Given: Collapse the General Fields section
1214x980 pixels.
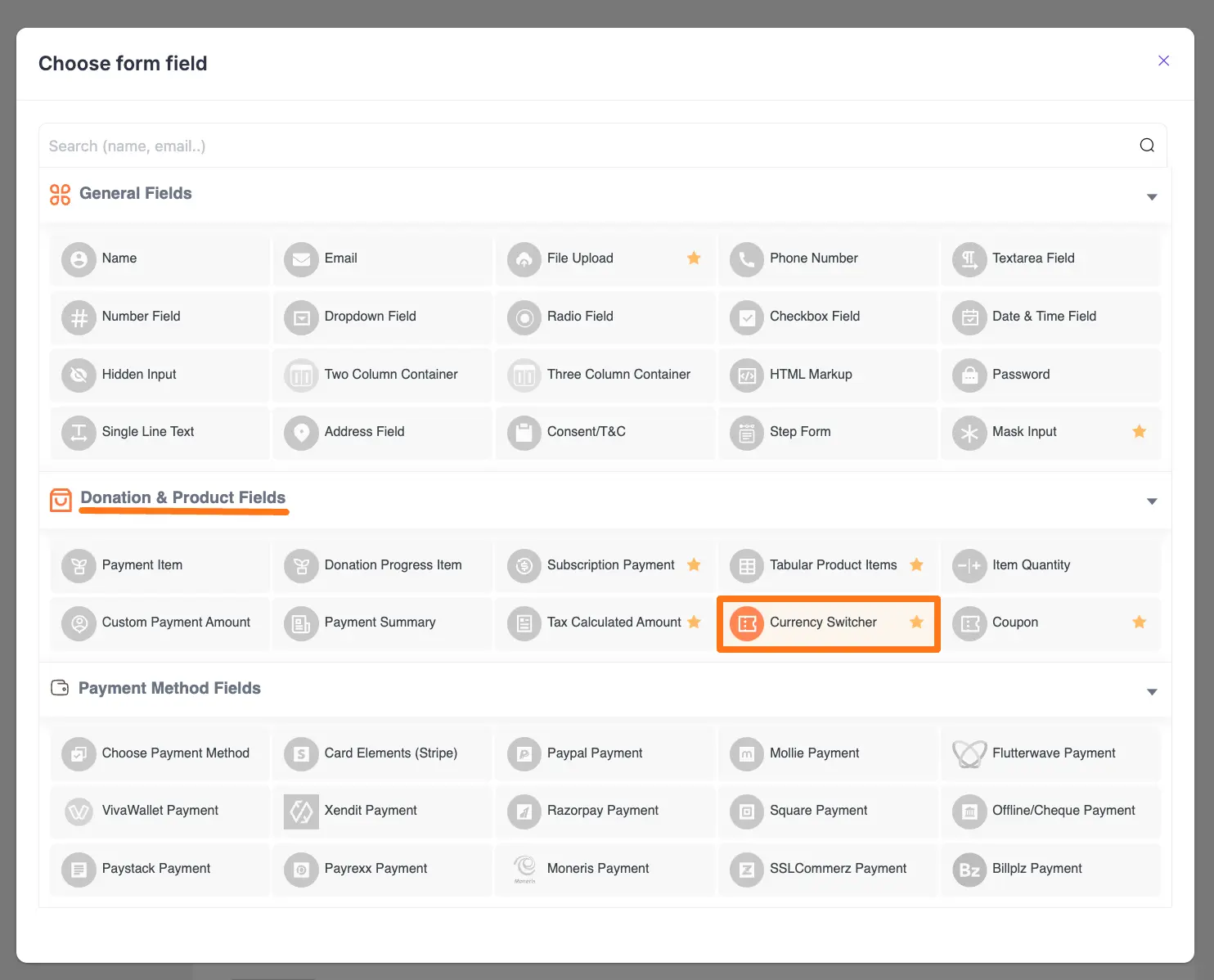Looking at the screenshot, I should point(1152,196).
